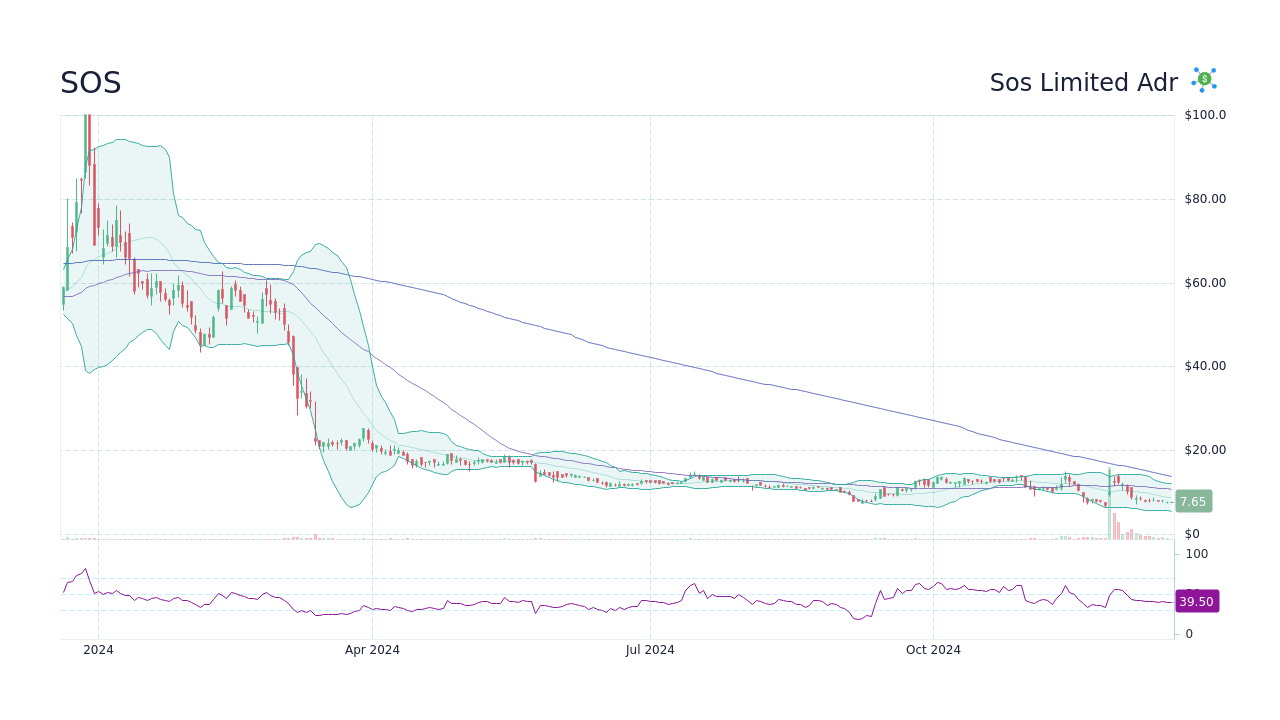Click the 39.50 RSI value label
The image size is (1280, 720).
point(1196,601)
